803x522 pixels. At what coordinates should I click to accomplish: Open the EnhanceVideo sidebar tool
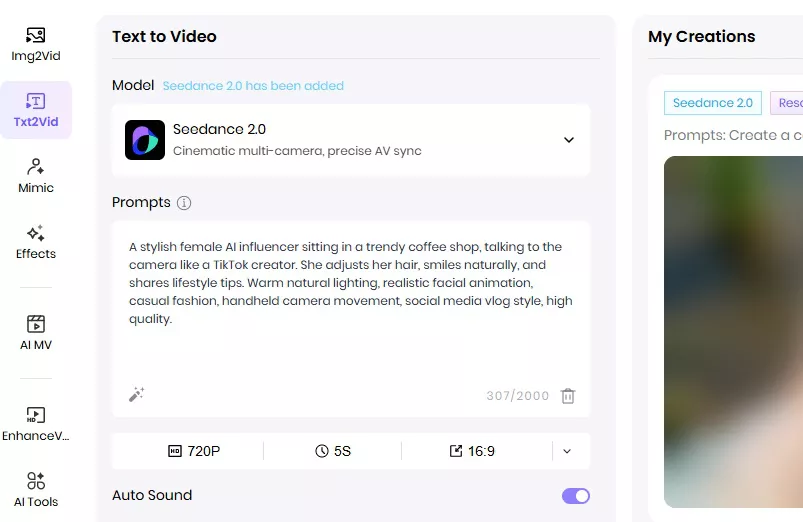[36, 424]
